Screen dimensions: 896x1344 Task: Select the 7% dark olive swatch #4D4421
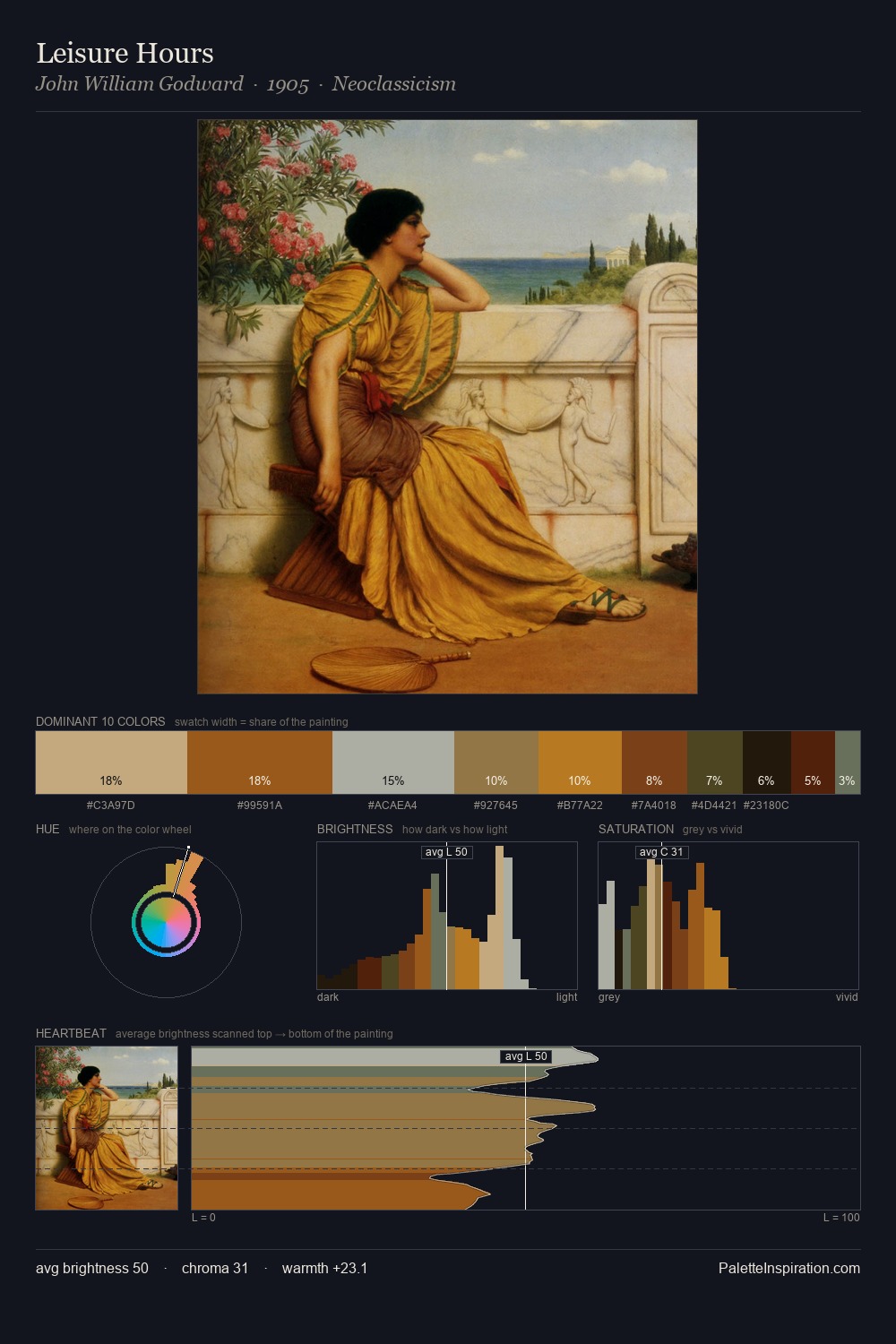click(x=714, y=762)
